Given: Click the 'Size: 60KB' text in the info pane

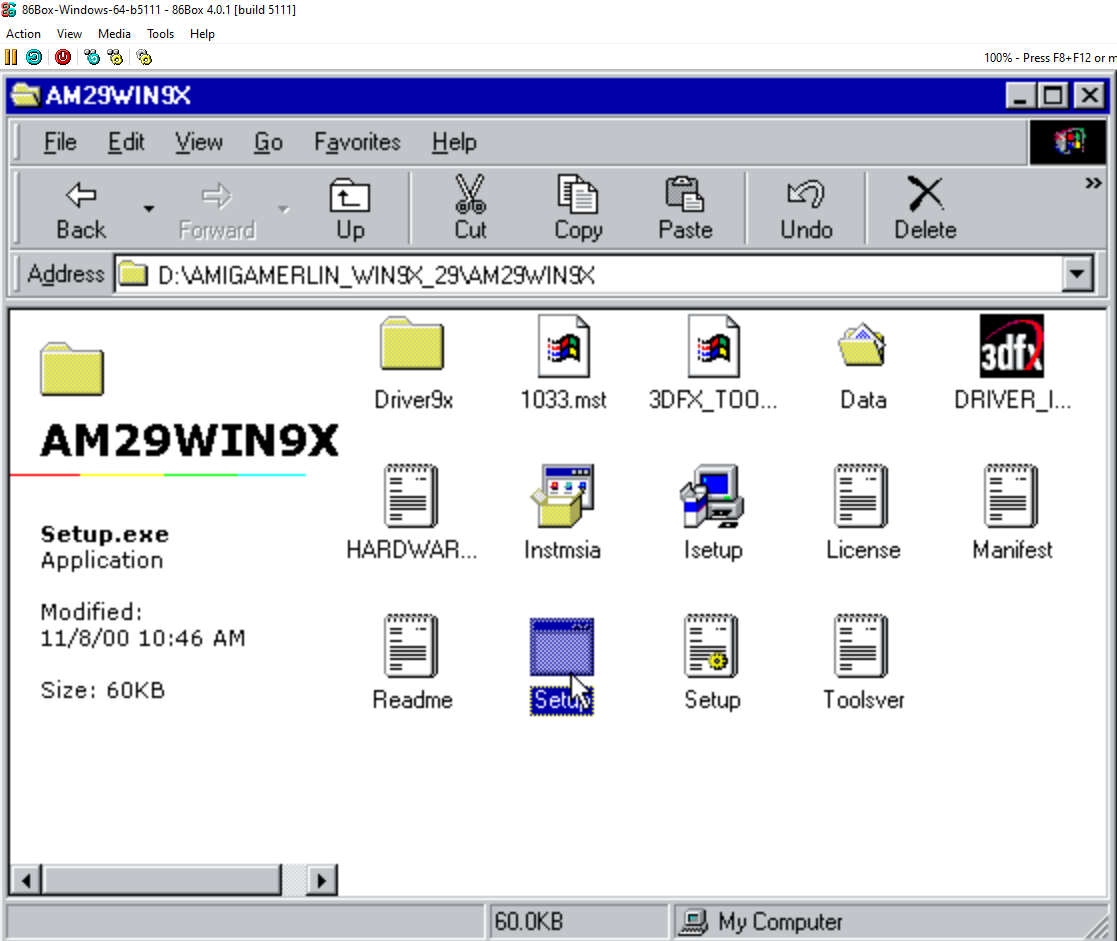Looking at the screenshot, I should [103, 690].
